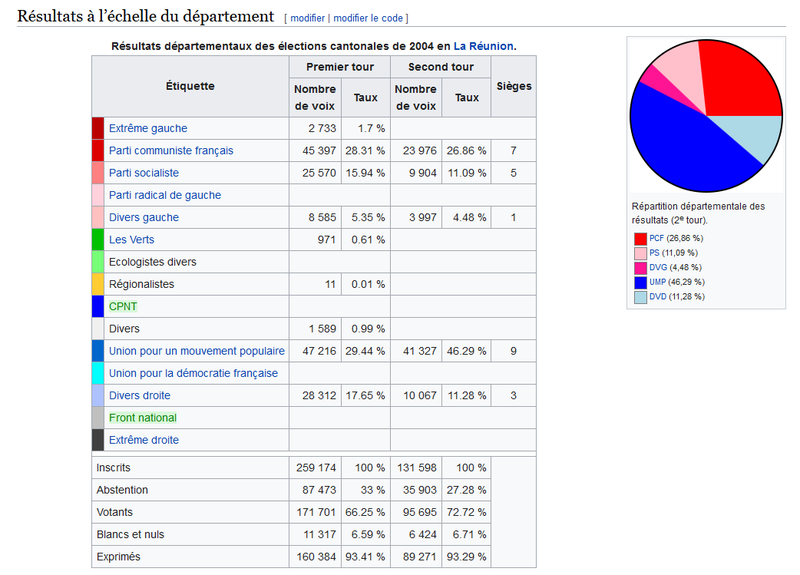
Task: Open Parti communiste français link
Action: click(x=171, y=151)
